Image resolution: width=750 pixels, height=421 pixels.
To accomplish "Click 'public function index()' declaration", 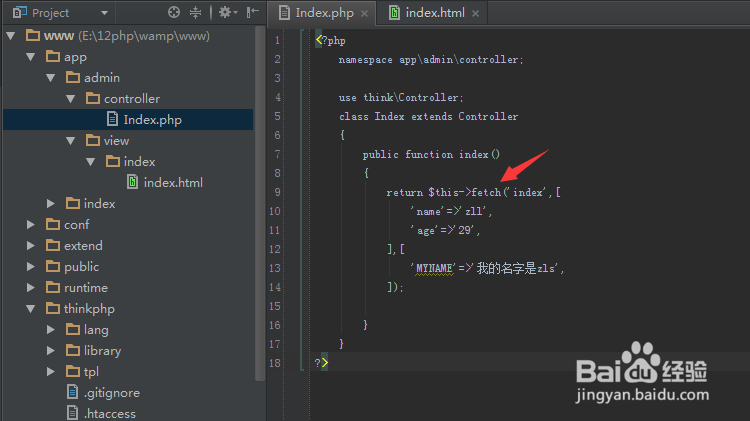I will [x=431, y=155].
